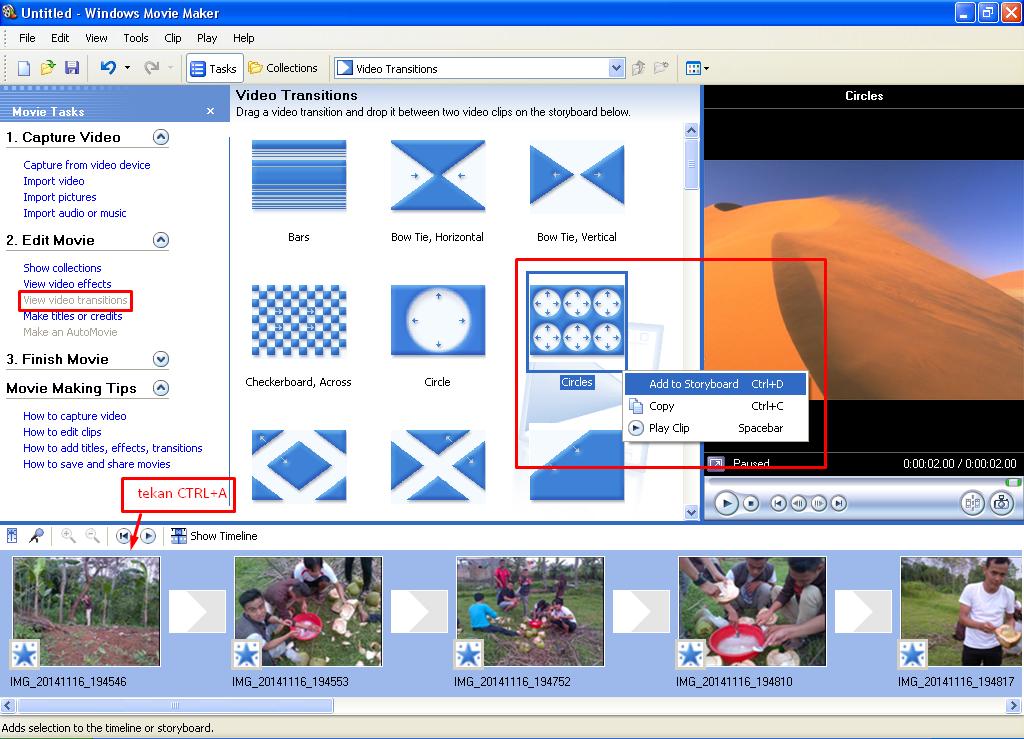Screen dimensions: 1024x739
Task: Click the Up One Level icon
Action: 639,68
